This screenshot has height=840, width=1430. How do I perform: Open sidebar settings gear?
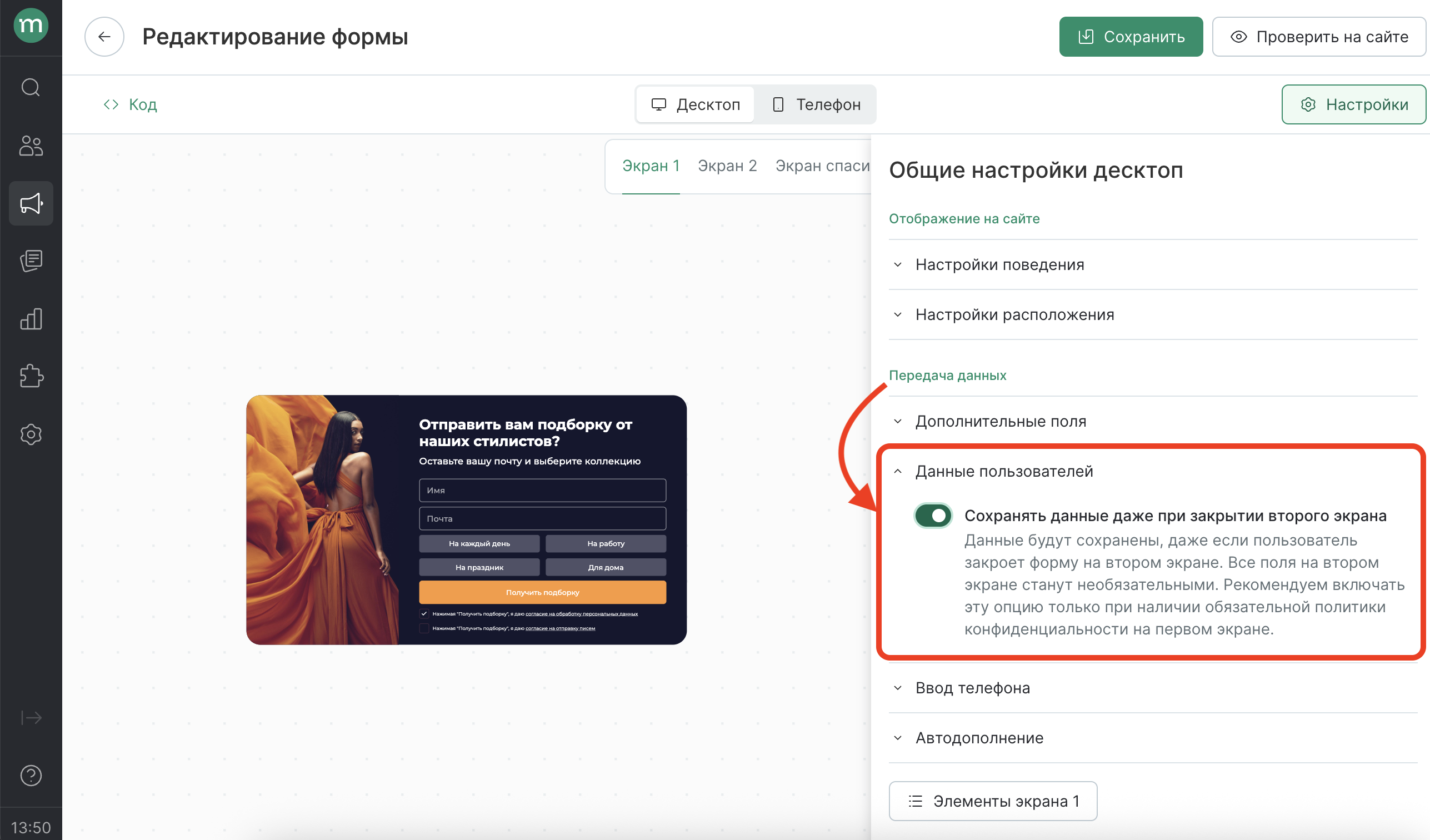(31, 434)
